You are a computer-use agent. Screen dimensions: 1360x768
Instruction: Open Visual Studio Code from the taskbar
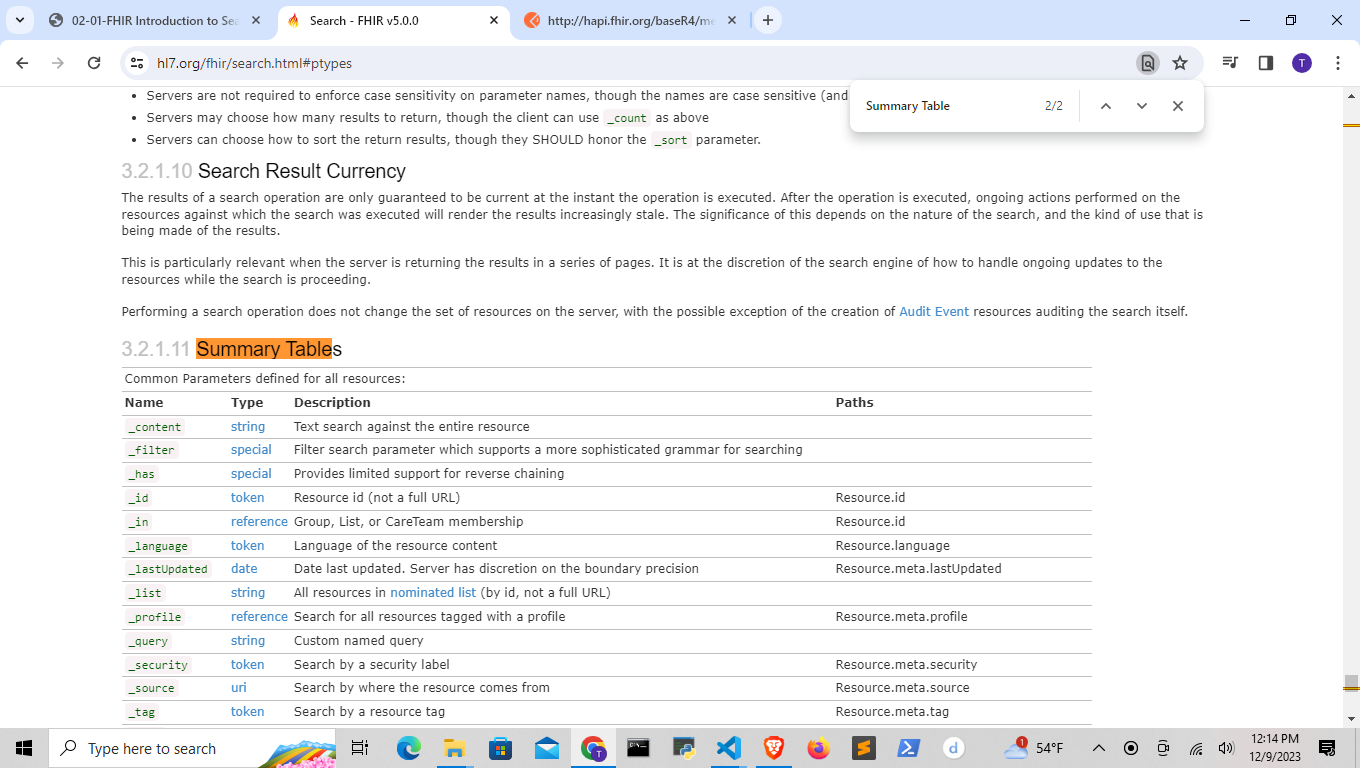(x=728, y=748)
